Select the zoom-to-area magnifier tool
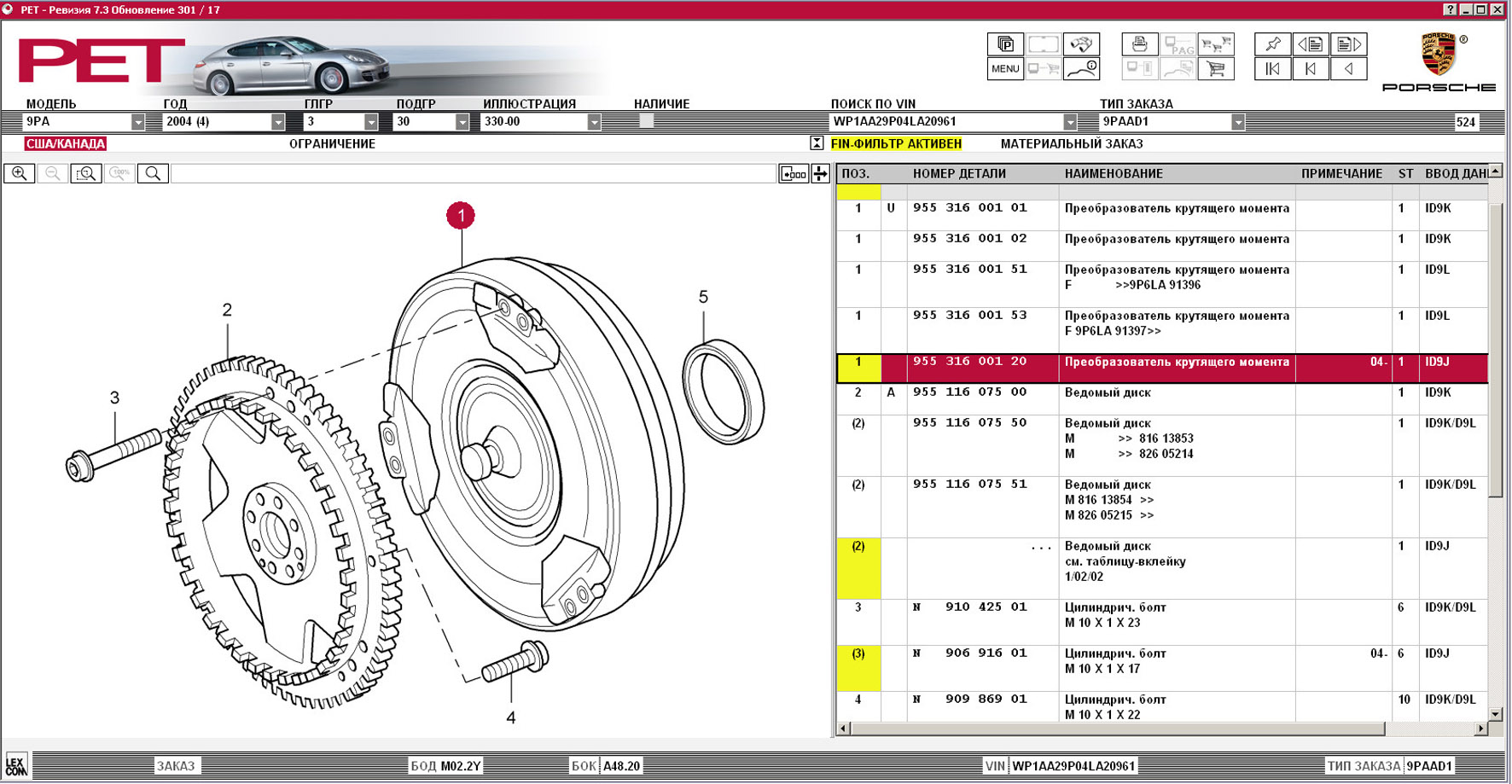Viewport: 1512px width, 784px height. (86, 174)
